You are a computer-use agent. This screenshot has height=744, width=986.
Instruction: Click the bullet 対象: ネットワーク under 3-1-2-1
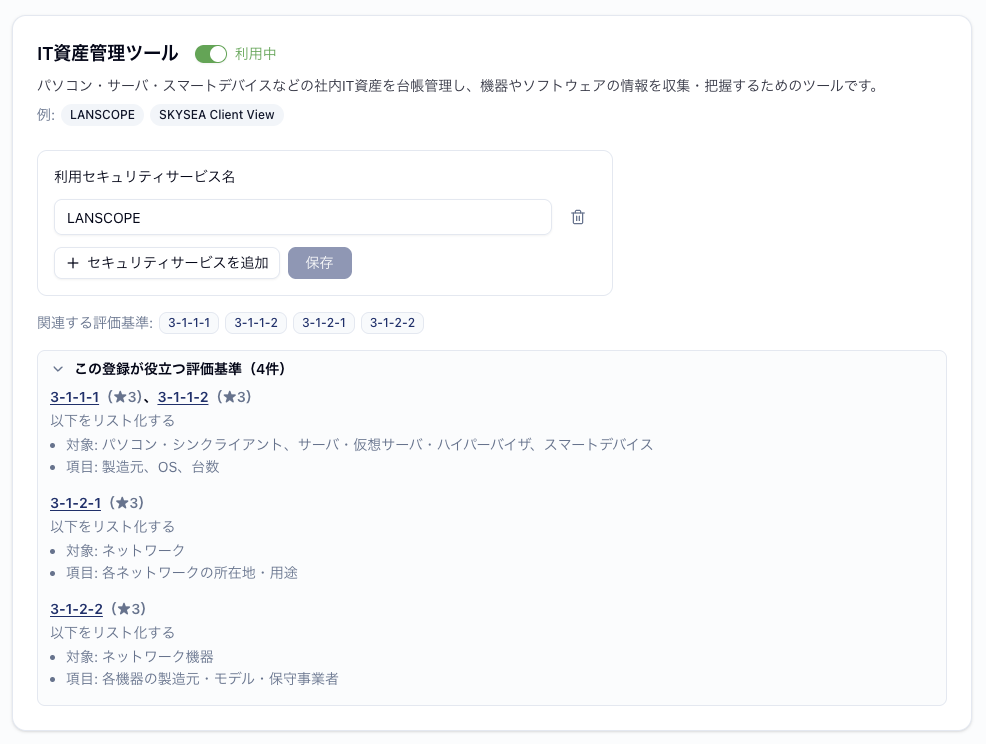[126, 551]
